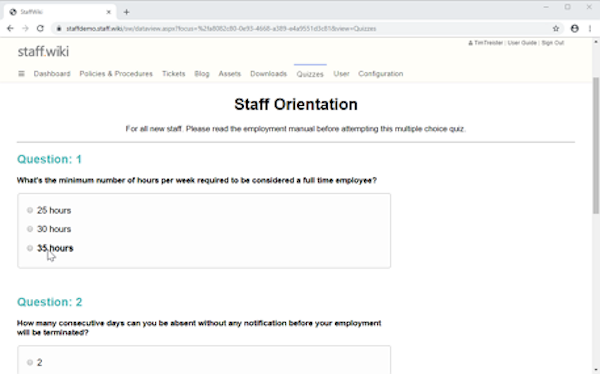Click the Sign Out link
The height and width of the screenshot is (374, 600).
click(x=553, y=43)
